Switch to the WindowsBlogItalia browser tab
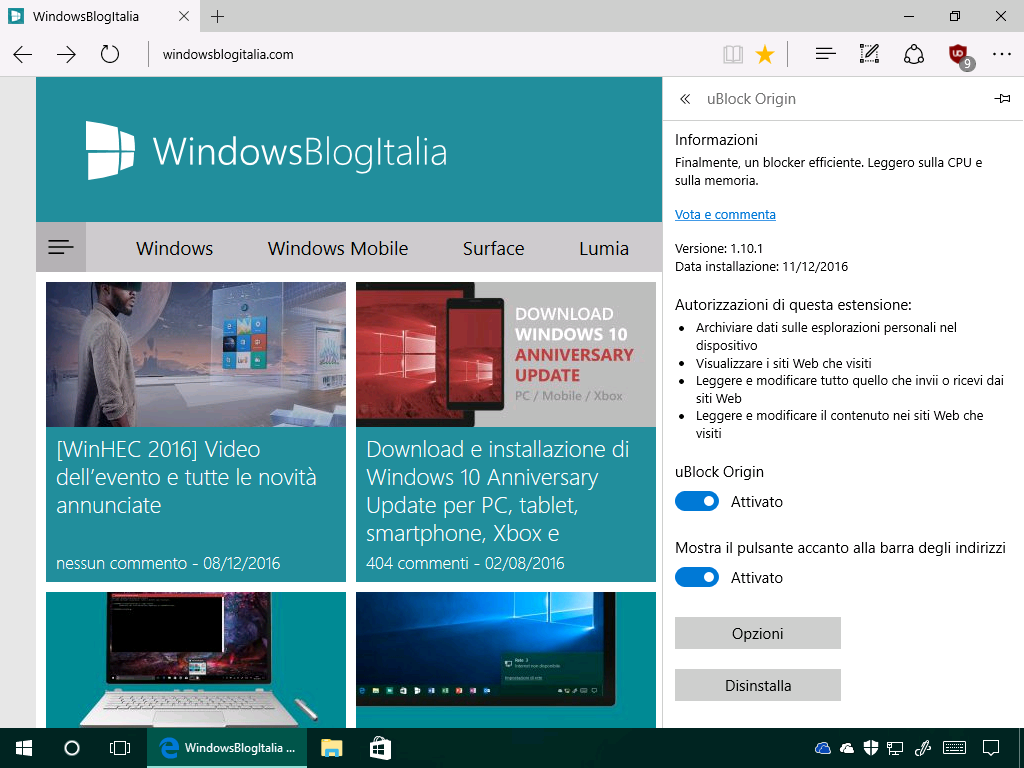 click(98, 16)
